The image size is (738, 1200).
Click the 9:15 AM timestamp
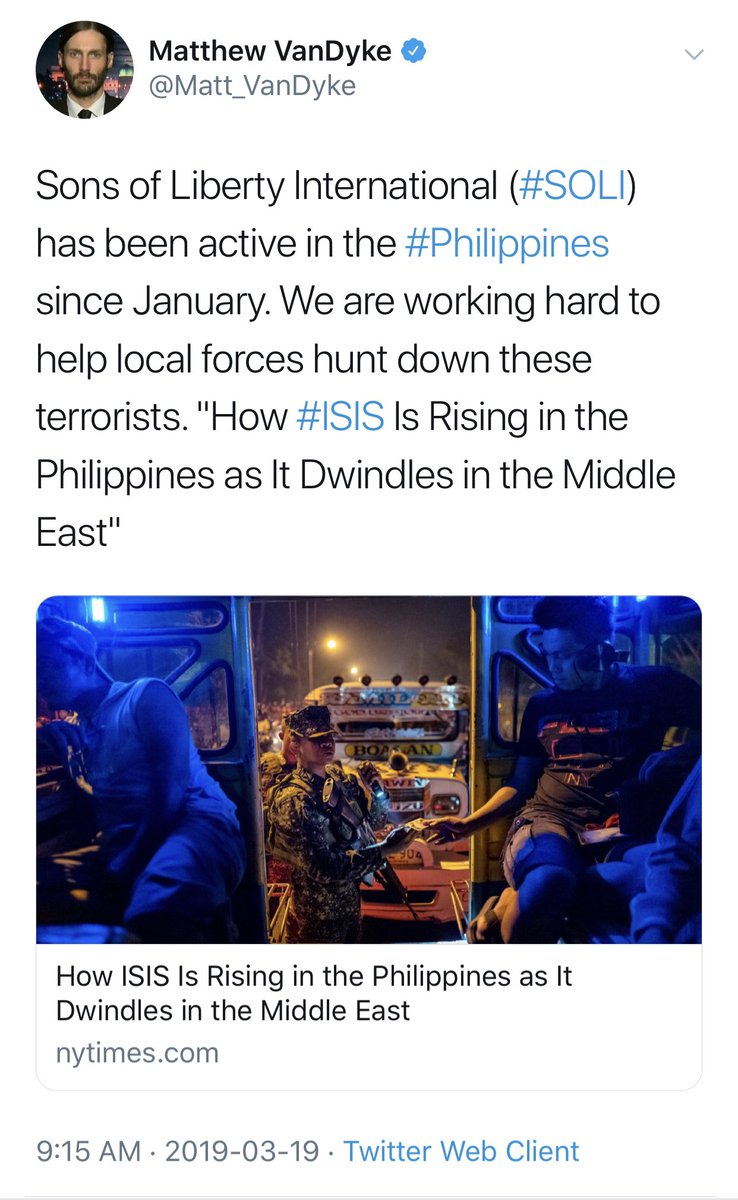(88, 1151)
